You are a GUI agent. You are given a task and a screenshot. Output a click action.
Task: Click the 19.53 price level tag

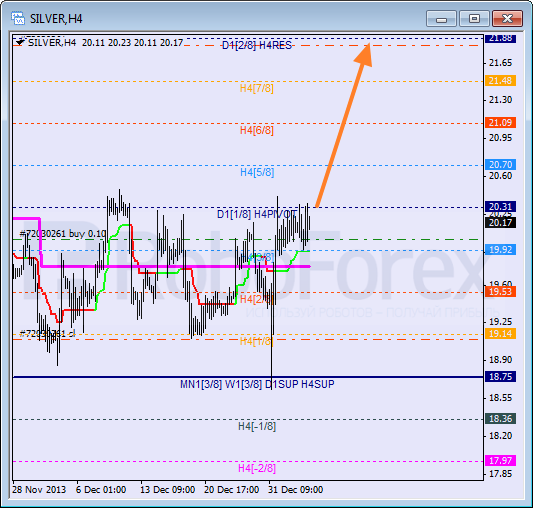click(x=500, y=291)
